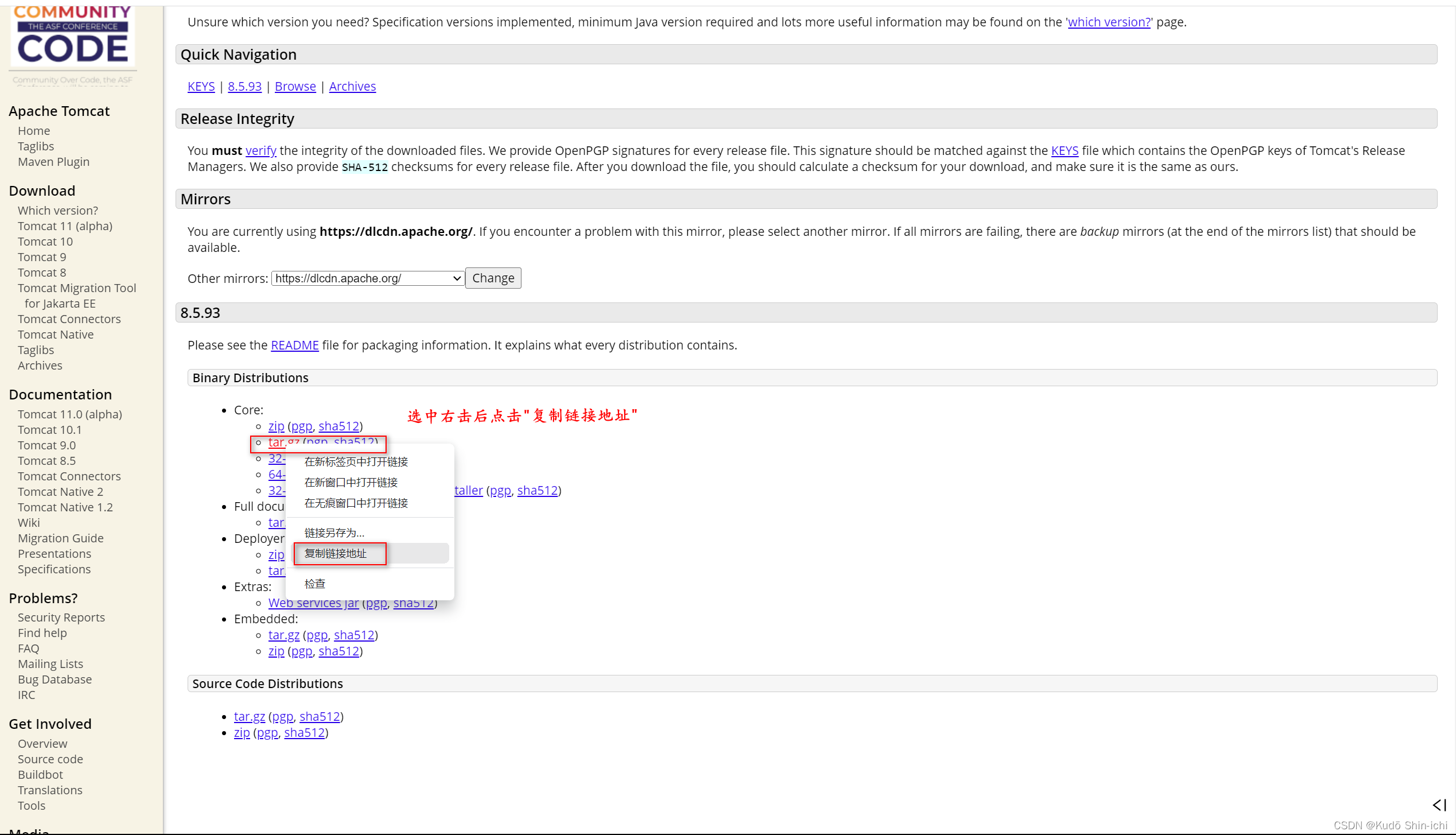
Task: Click the collapse arrow icon at bottom right
Action: coord(1439,805)
